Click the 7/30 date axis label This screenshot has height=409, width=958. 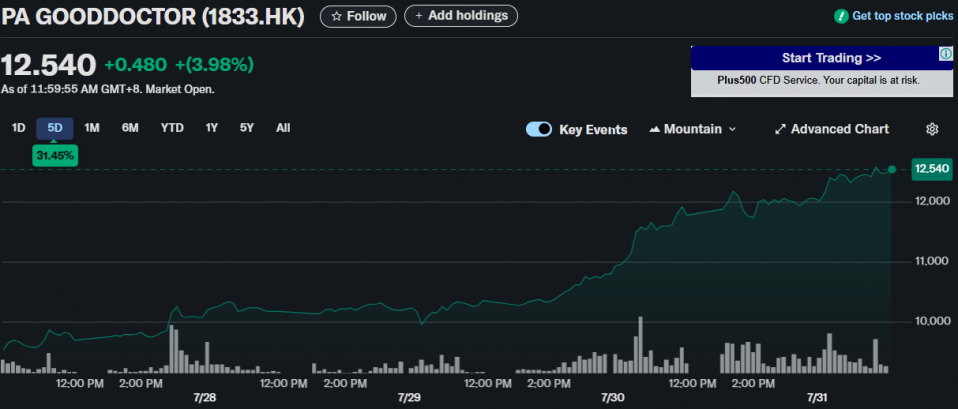[x=613, y=398]
